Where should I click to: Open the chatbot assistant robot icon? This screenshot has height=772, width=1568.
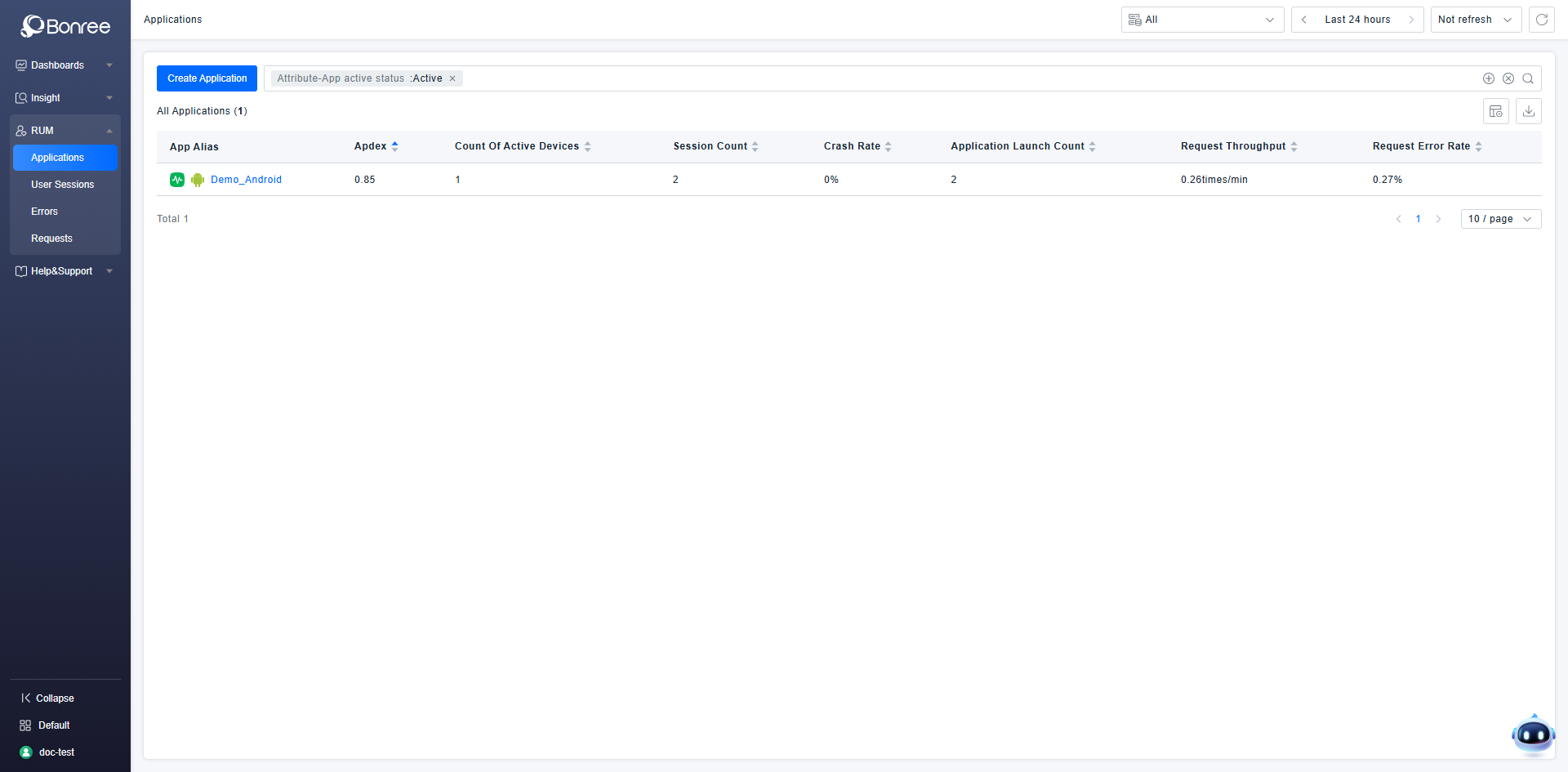1532,735
